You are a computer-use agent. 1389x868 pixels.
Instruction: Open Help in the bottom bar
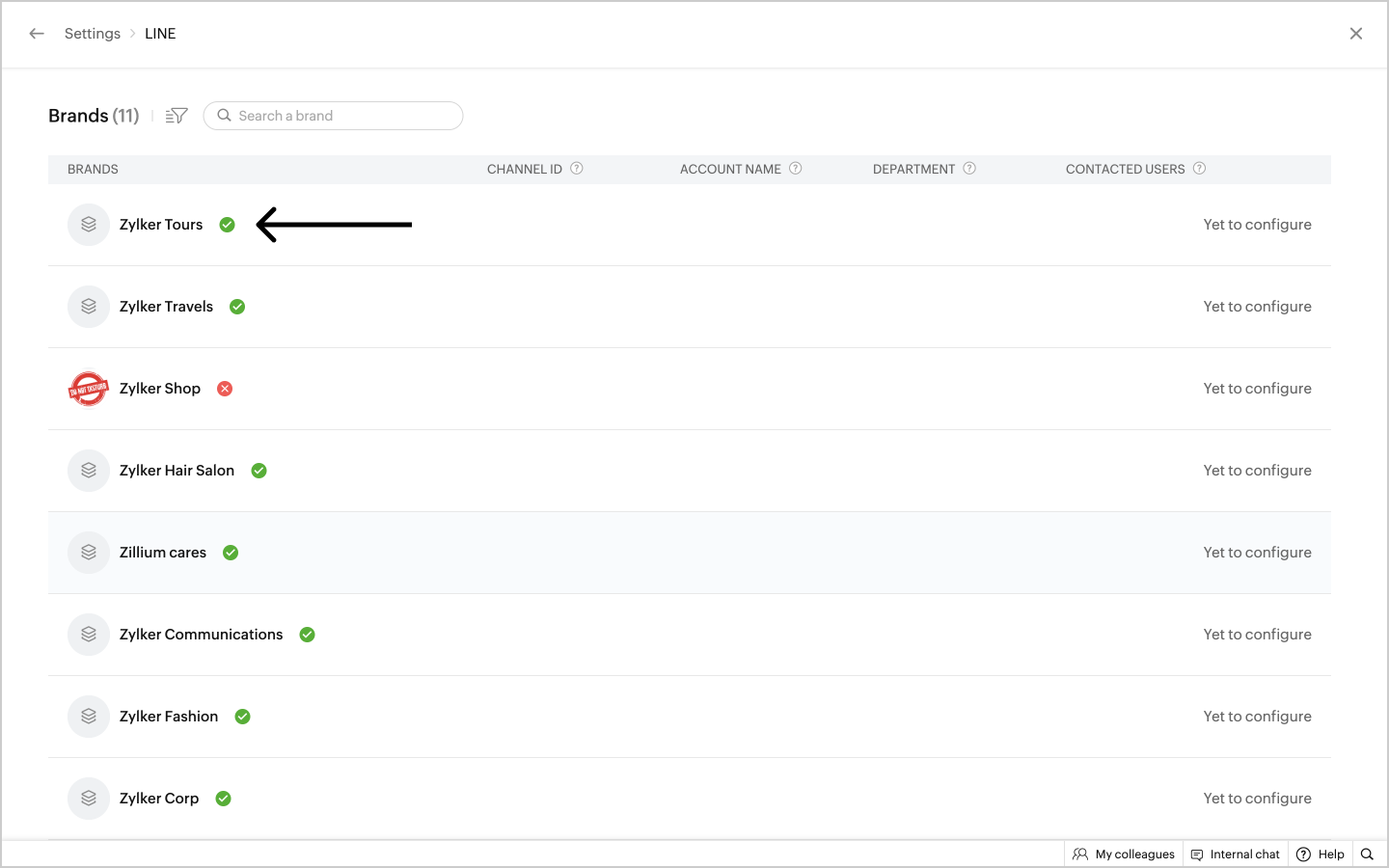click(1321, 854)
